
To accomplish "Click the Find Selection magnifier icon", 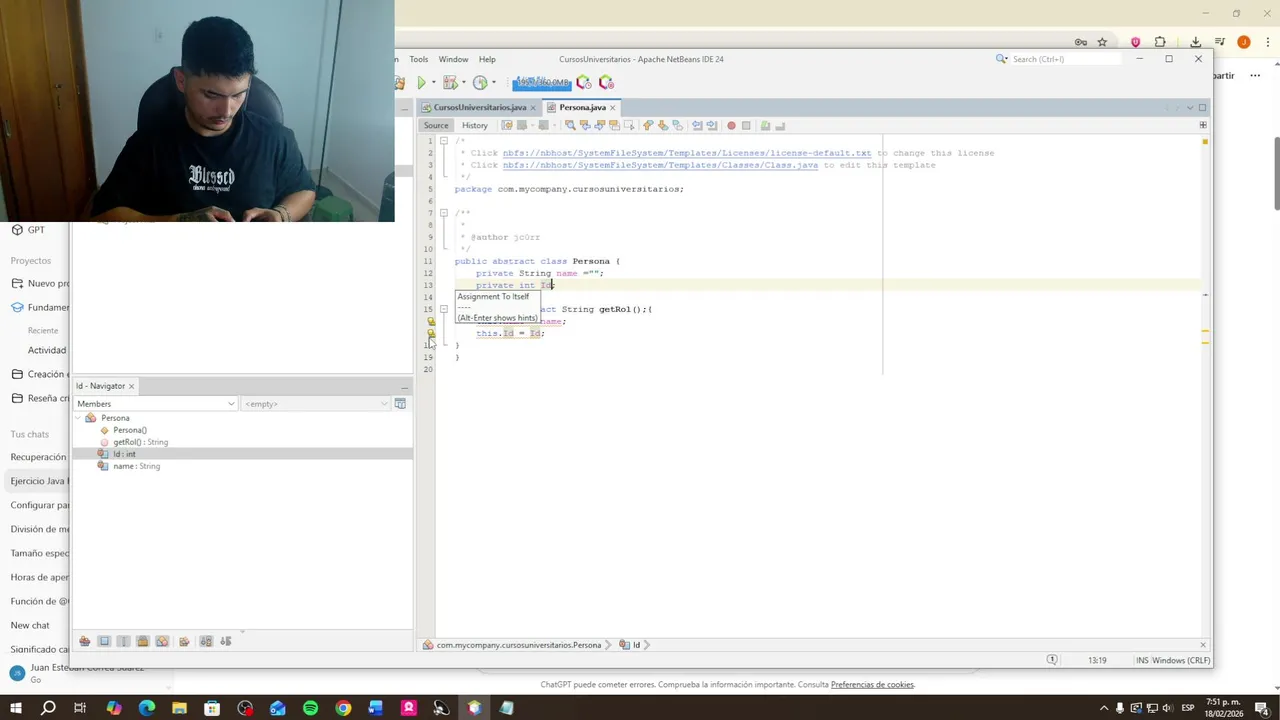I will pyautogui.click(x=570, y=125).
